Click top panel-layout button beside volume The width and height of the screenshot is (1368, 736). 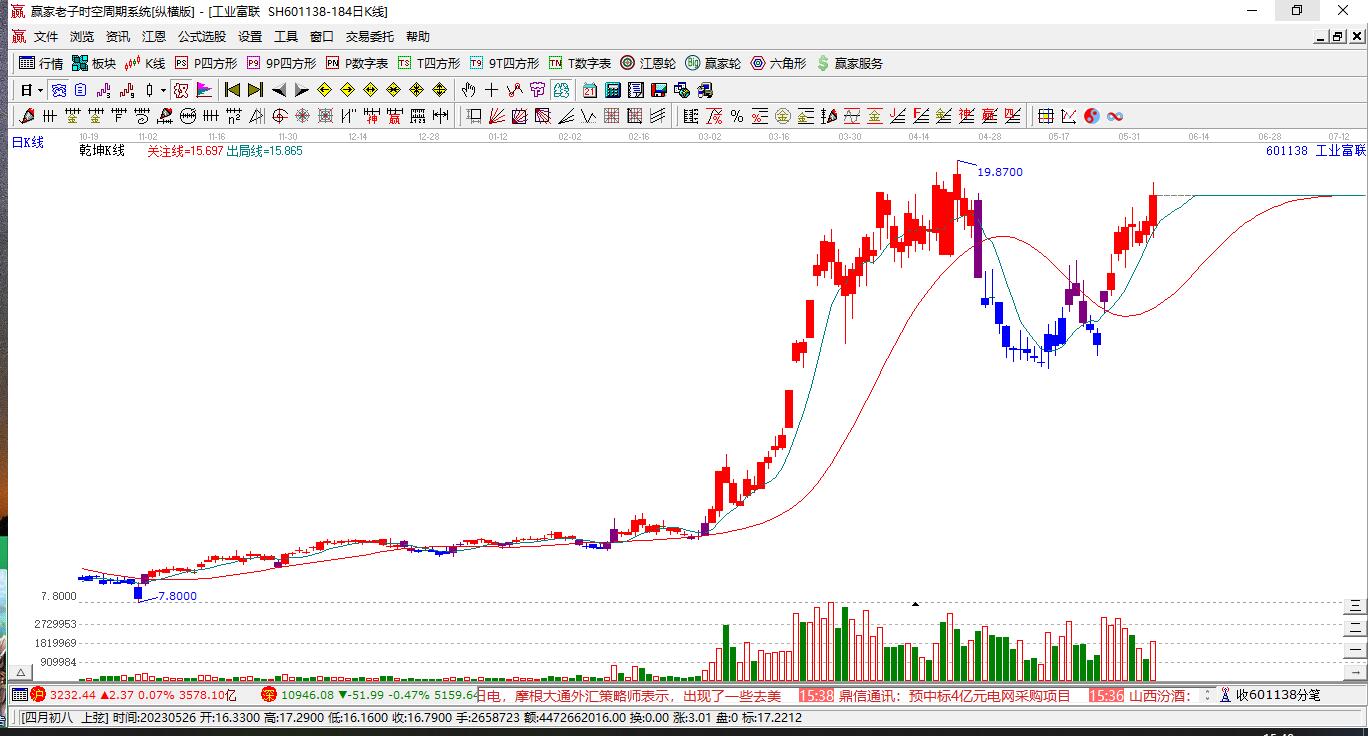[1356, 606]
